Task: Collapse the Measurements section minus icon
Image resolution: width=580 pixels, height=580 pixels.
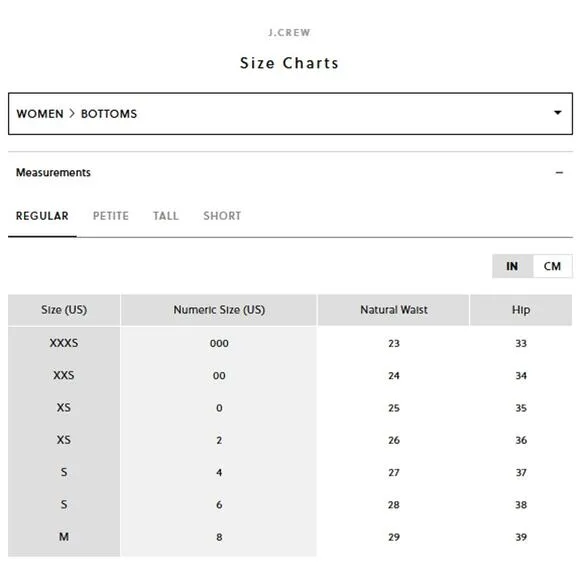Action: 559,173
